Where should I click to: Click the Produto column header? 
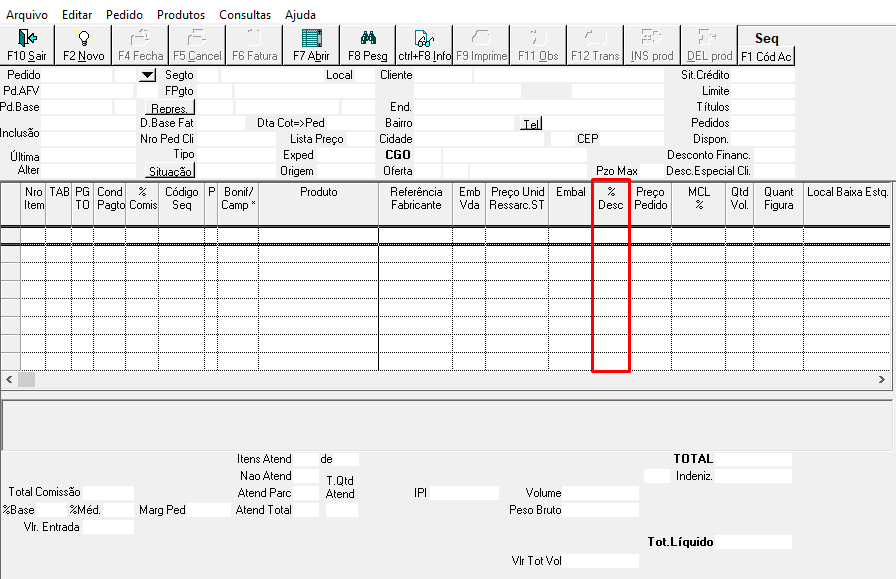pos(319,204)
